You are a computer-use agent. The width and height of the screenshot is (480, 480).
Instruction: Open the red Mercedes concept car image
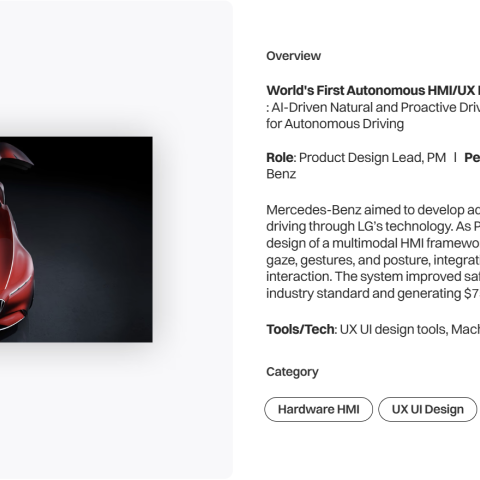click(x=76, y=239)
